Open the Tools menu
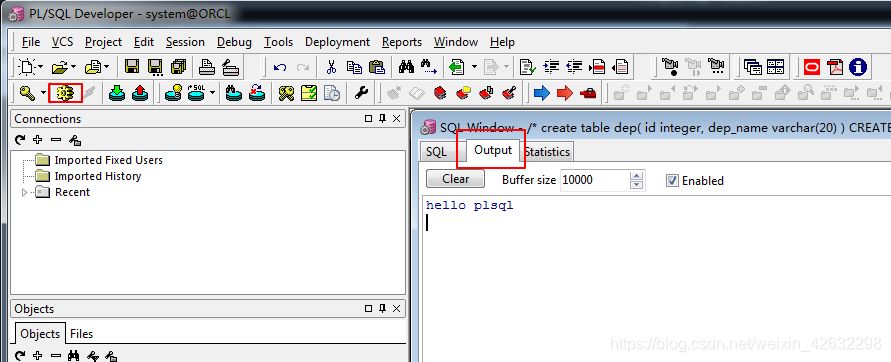 point(278,42)
